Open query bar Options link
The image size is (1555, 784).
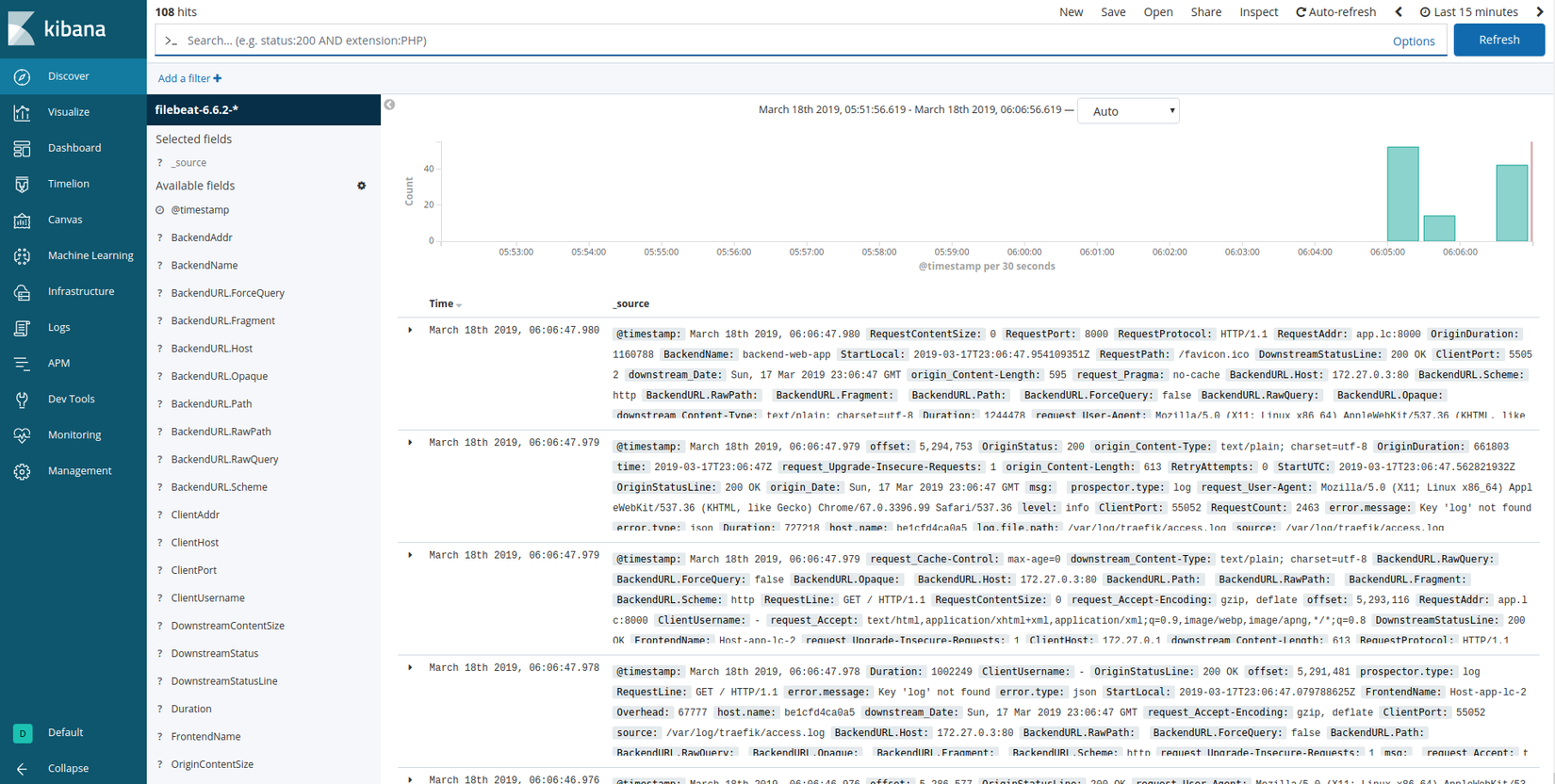tap(1414, 41)
